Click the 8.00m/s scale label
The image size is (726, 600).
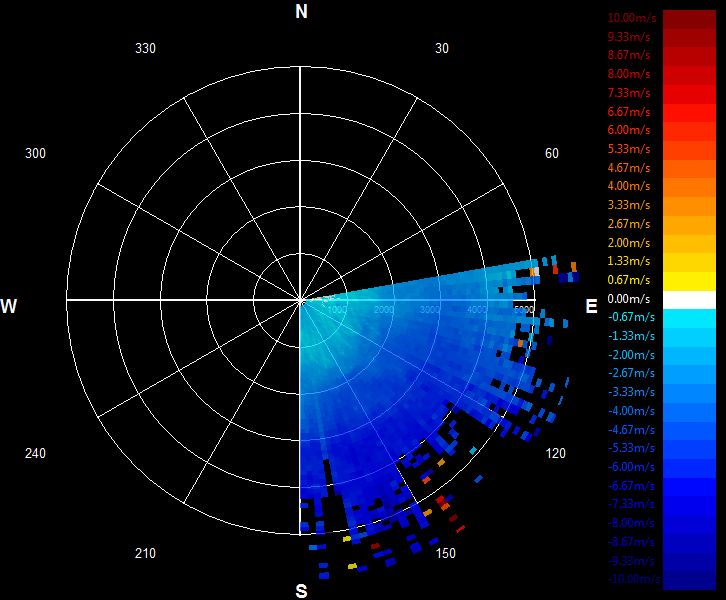[x=629, y=74]
